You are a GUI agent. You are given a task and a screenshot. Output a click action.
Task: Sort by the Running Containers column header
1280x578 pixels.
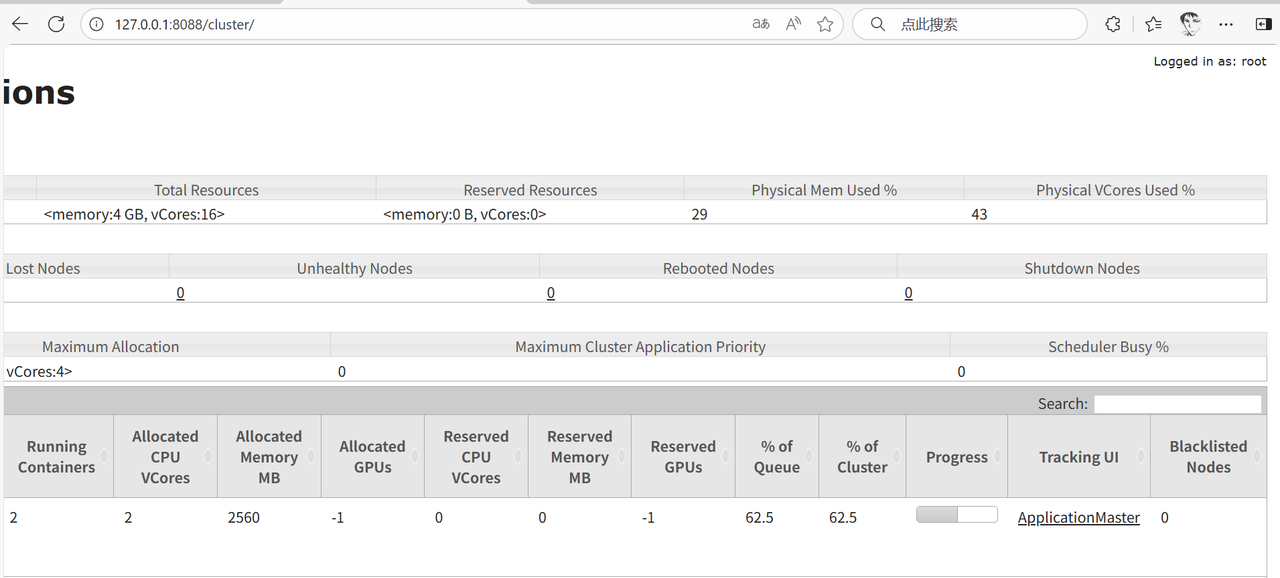point(56,456)
